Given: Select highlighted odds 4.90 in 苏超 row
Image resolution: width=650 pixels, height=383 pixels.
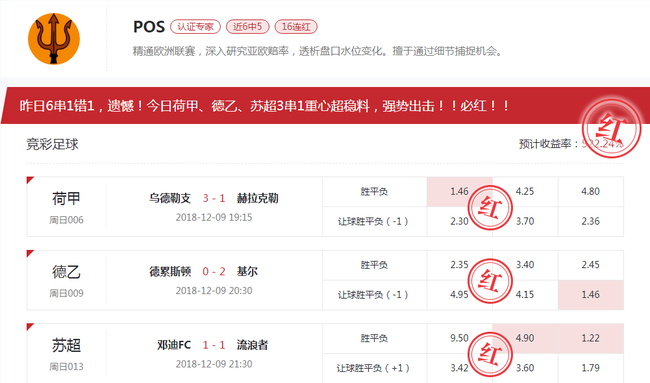Looking at the screenshot, I should [525, 338].
